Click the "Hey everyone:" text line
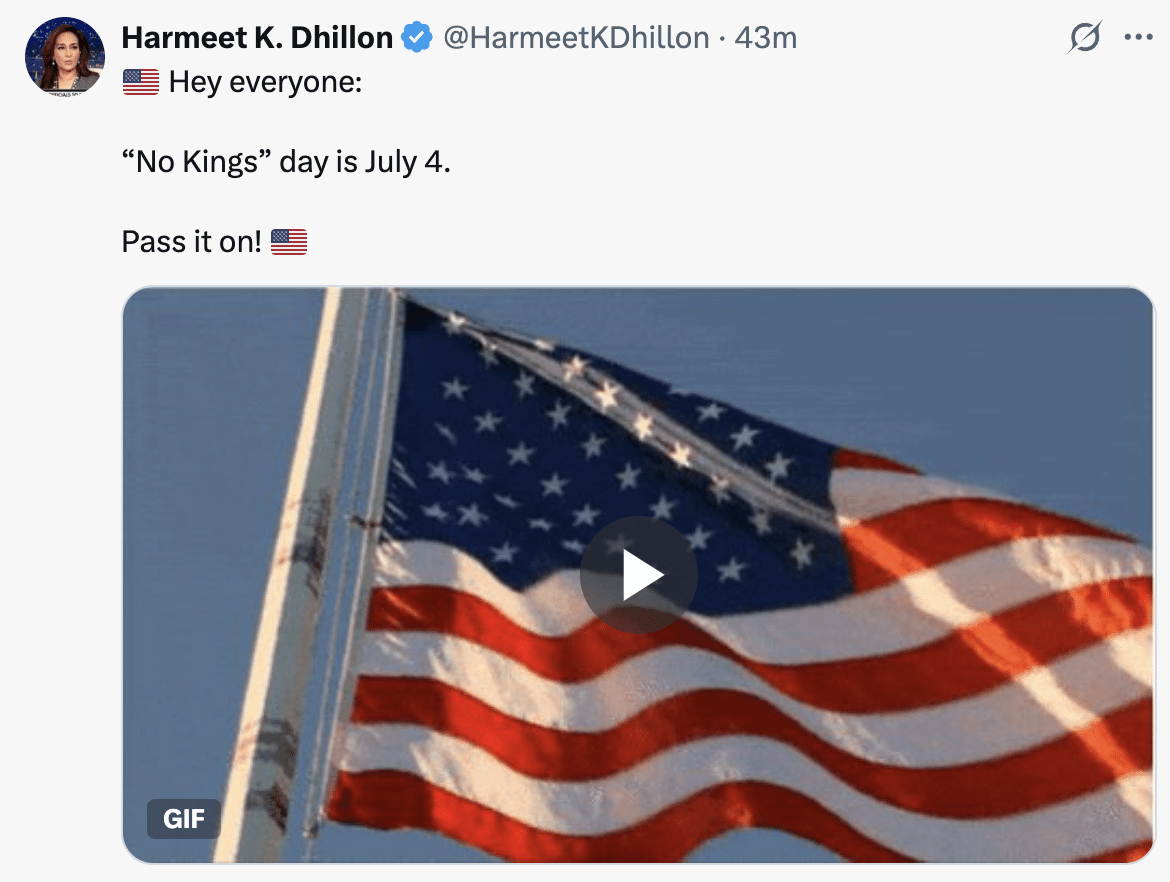 click(265, 82)
